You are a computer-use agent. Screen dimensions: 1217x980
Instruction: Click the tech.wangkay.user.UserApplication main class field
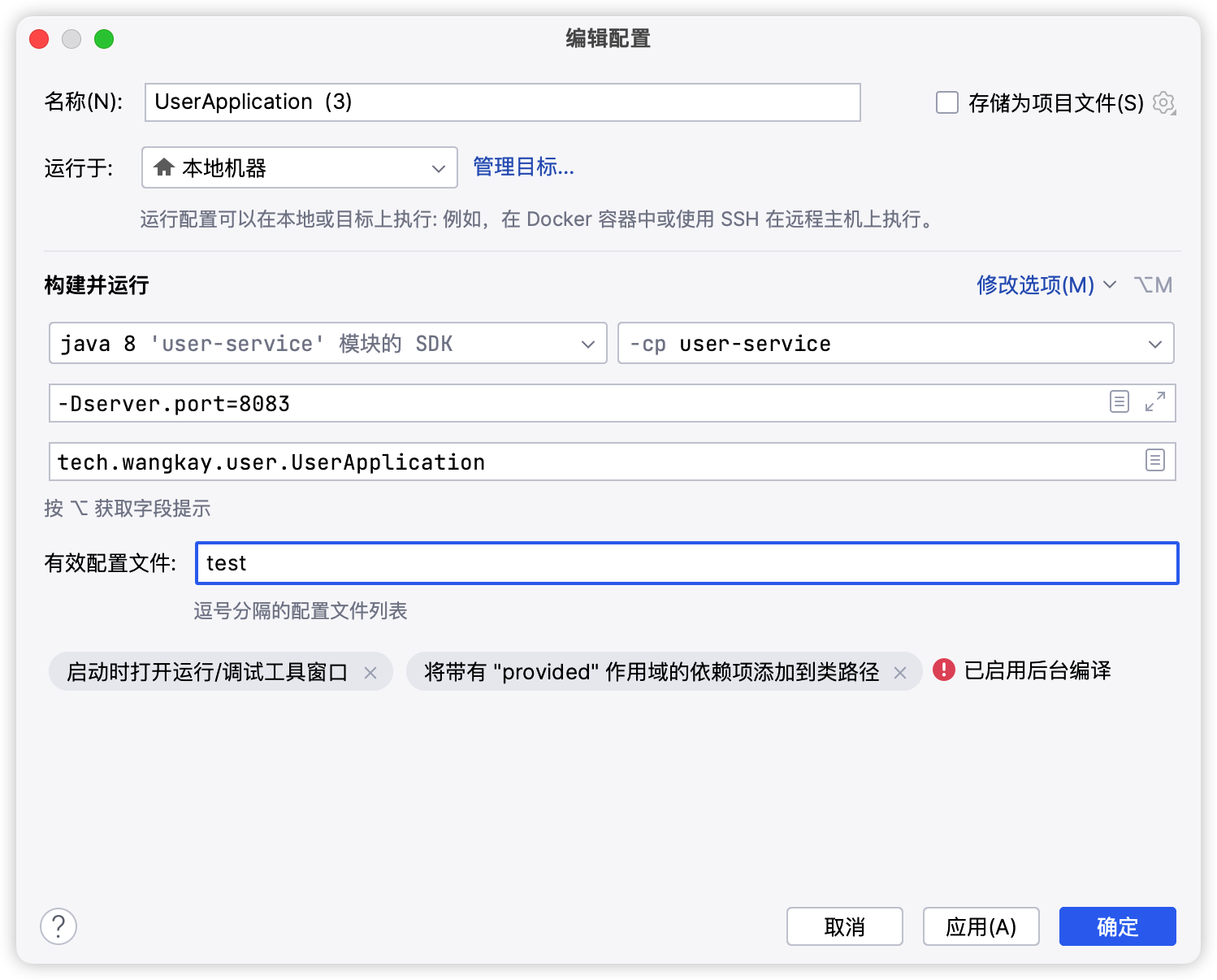click(x=613, y=462)
